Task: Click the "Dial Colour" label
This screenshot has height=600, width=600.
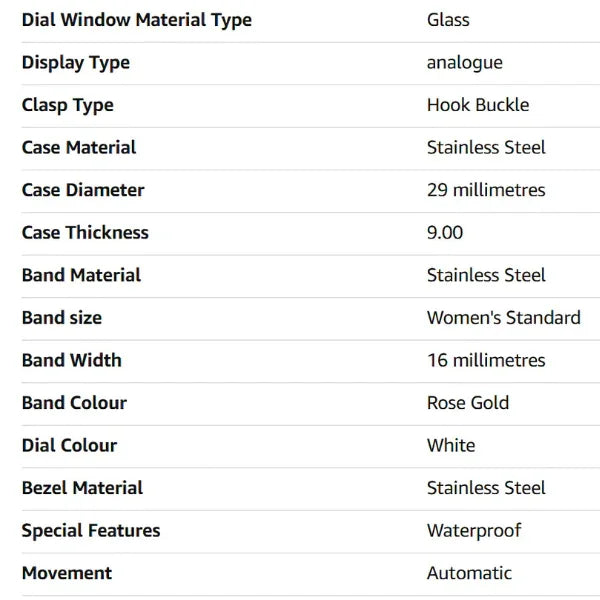Action: (69, 445)
